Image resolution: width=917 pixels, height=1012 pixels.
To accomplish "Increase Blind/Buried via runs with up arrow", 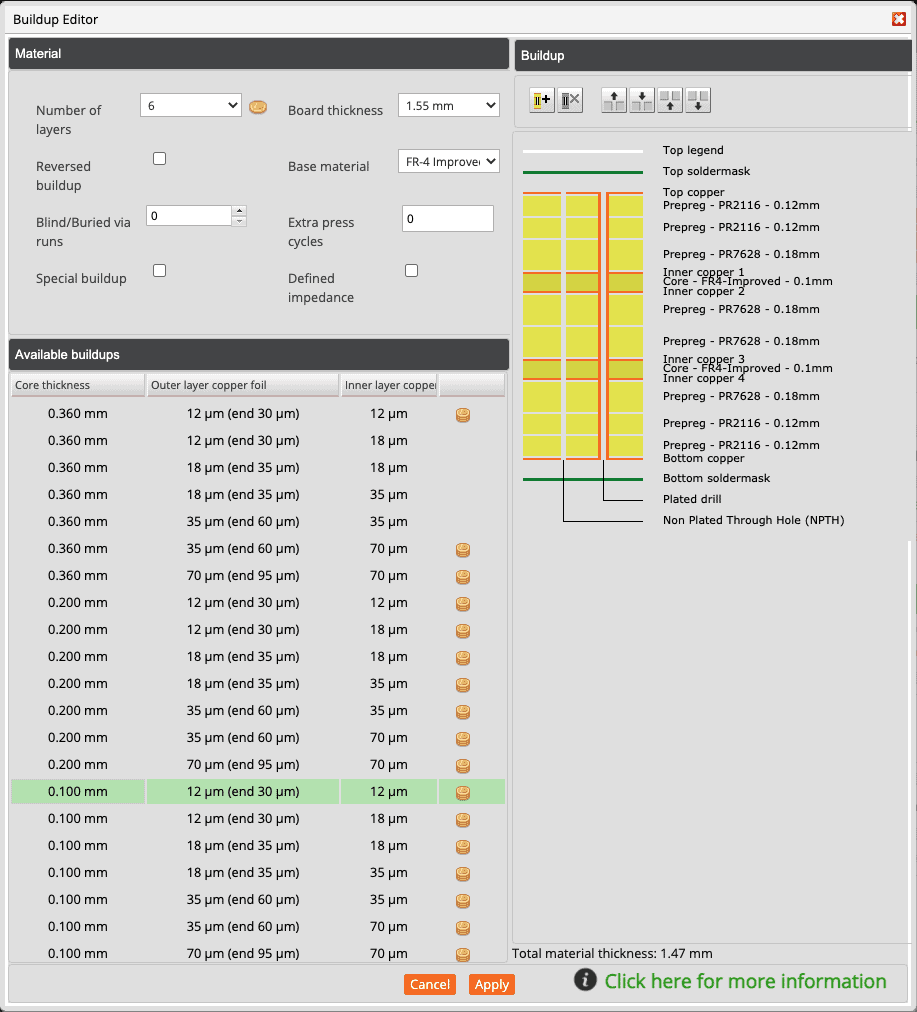I will 239,211.
